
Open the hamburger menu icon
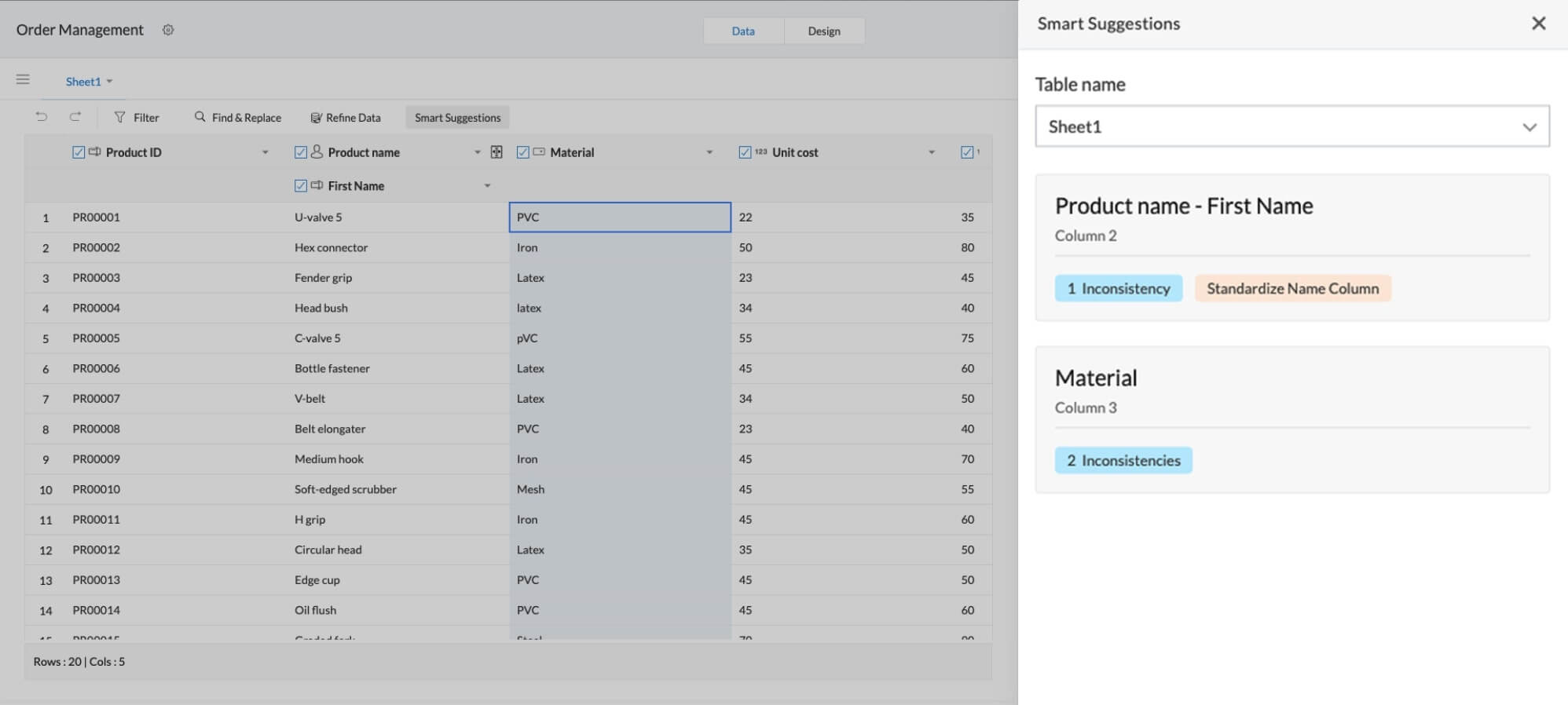tap(23, 79)
